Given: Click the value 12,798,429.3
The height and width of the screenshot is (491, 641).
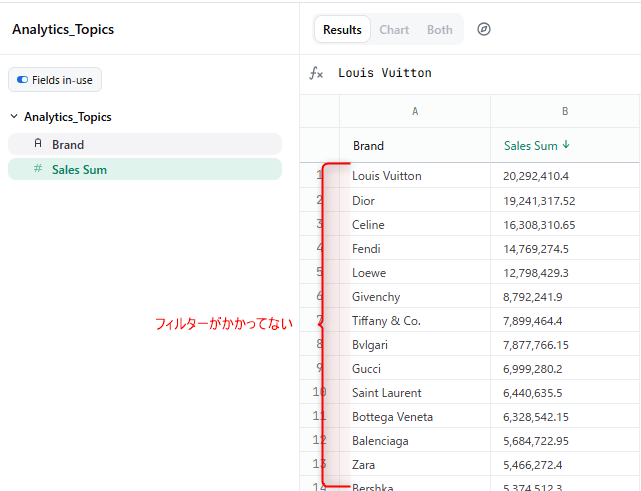Looking at the screenshot, I should point(536,273).
